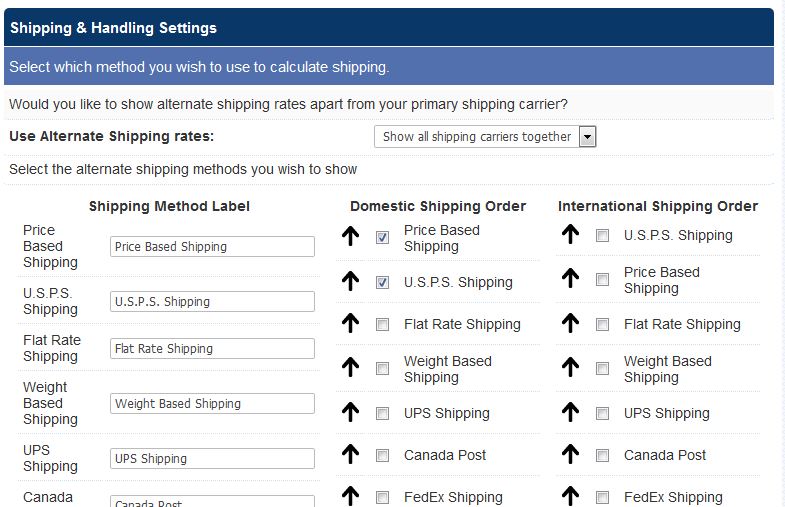The height and width of the screenshot is (507, 785).
Task: Open the Use Alternate Shipping rates dropdown
Action: click(x=485, y=137)
